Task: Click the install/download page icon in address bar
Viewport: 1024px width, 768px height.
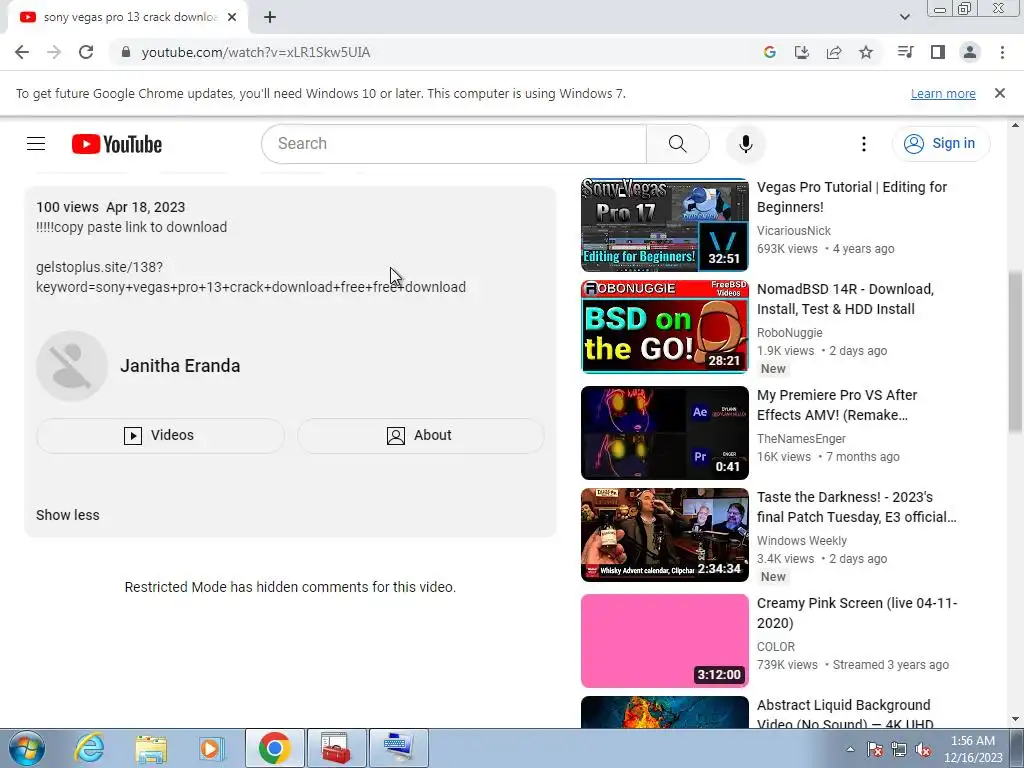Action: (802, 52)
